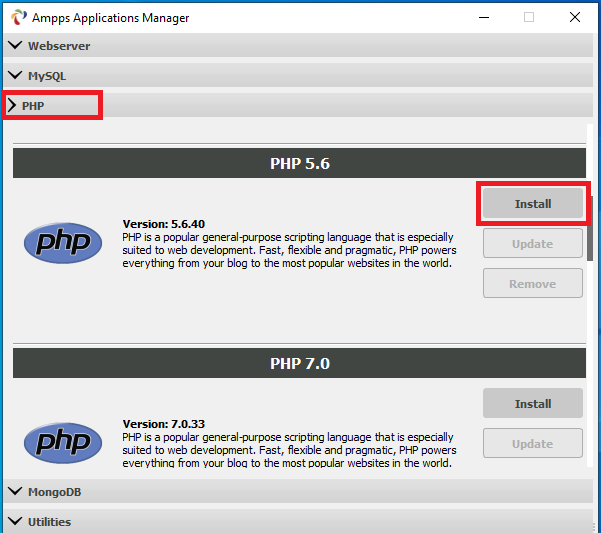Click the Version: 7.0.33 text
This screenshot has height=533, width=601.
click(164, 424)
